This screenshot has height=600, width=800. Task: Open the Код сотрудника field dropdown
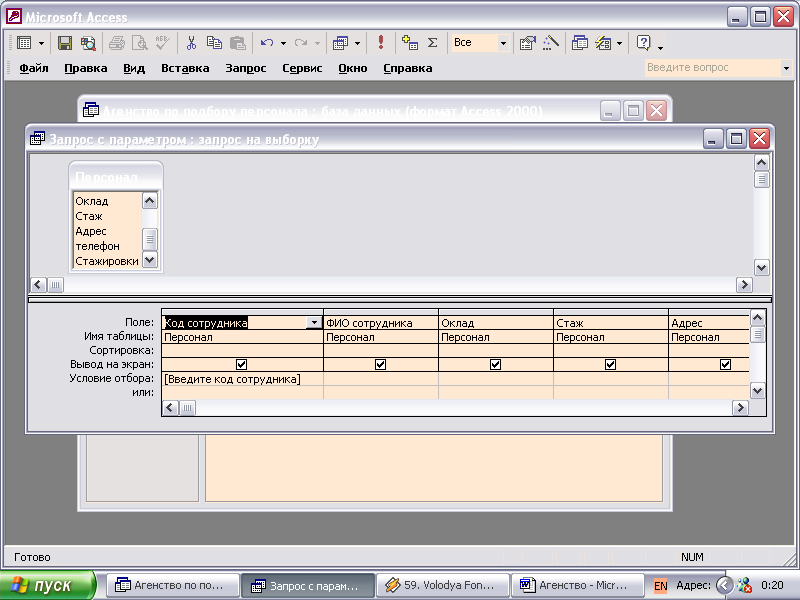click(x=314, y=323)
